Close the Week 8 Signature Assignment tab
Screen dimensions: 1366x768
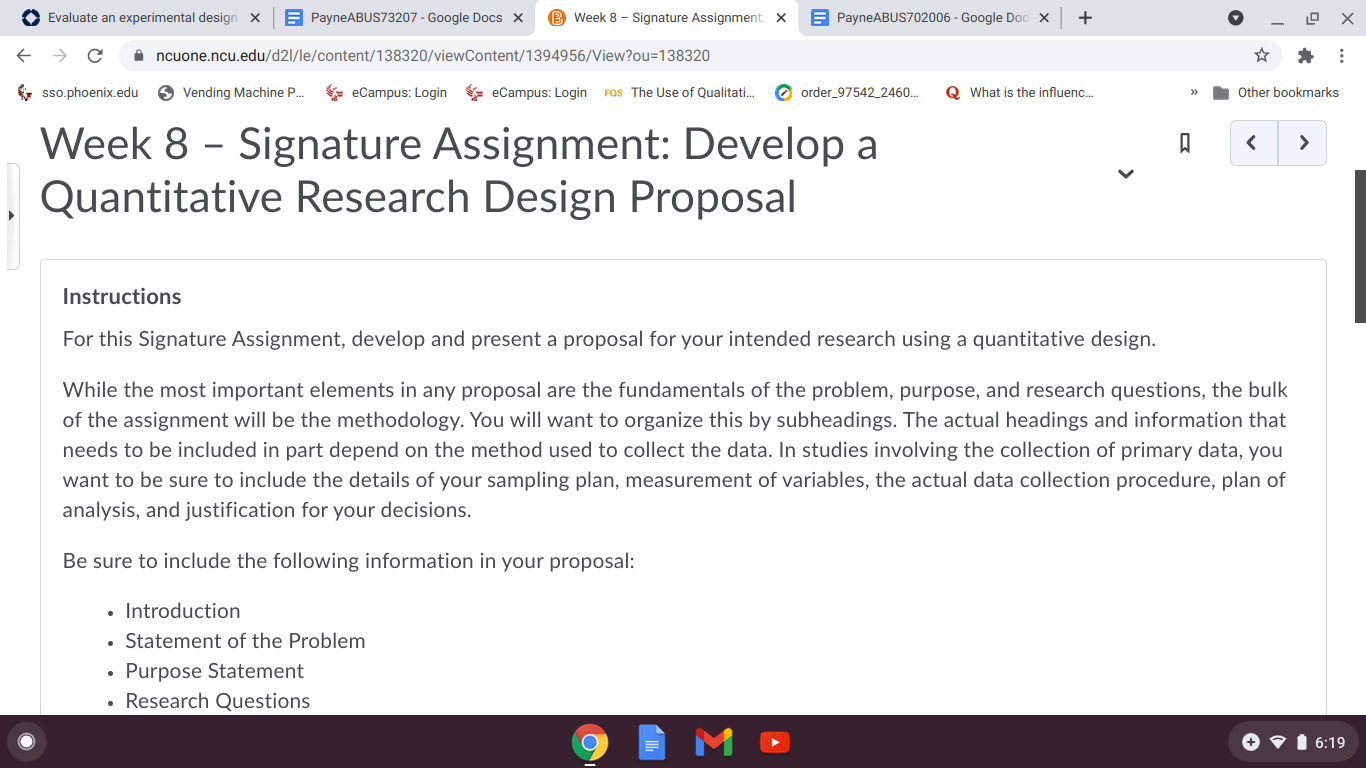(x=781, y=18)
